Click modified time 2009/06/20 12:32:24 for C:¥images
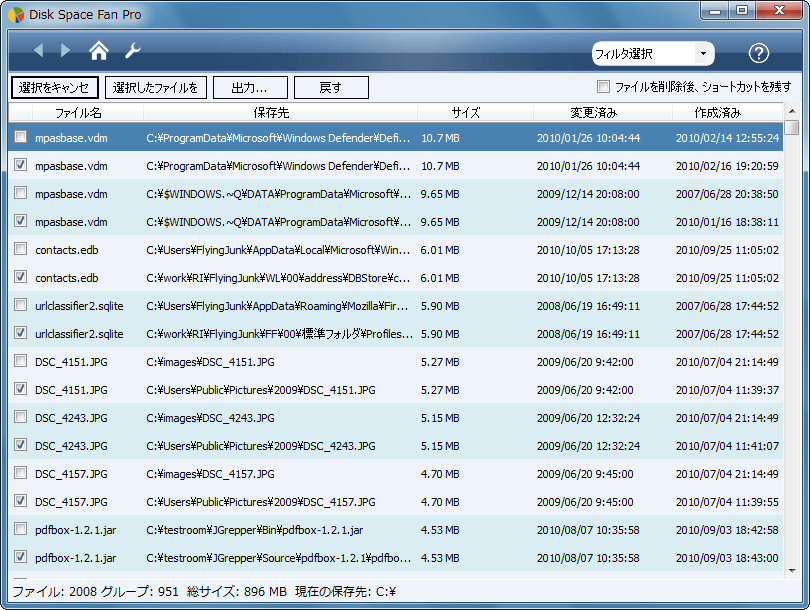 coord(588,418)
